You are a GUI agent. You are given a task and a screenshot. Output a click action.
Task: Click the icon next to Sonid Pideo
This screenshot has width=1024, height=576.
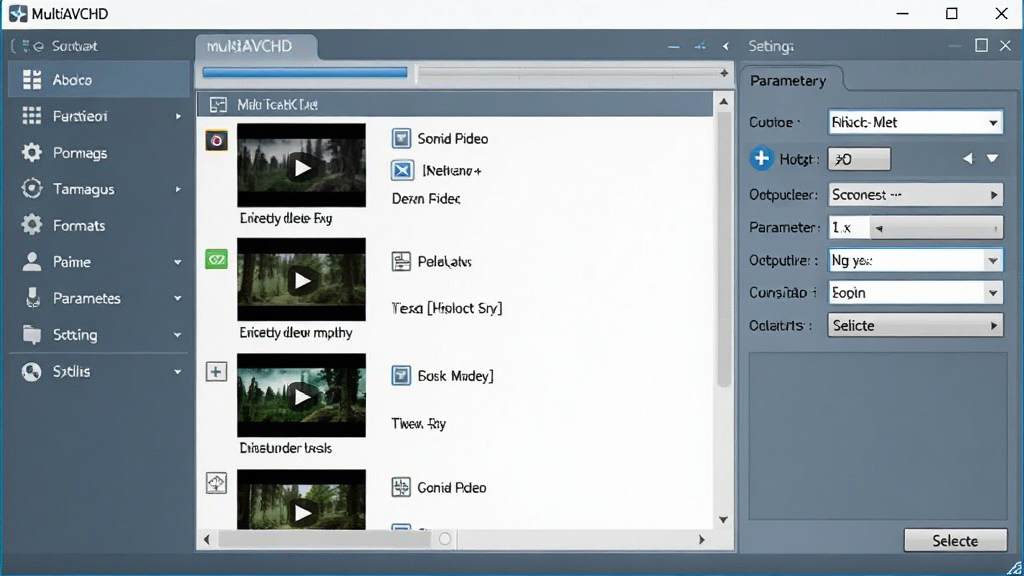(401, 138)
